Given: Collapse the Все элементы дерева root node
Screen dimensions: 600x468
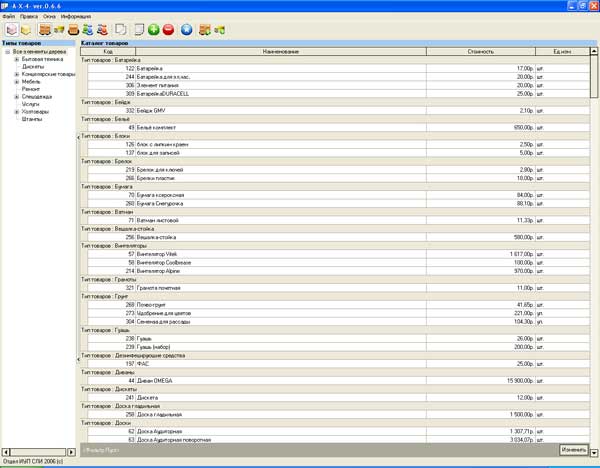Looking at the screenshot, I should click(7, 52).
